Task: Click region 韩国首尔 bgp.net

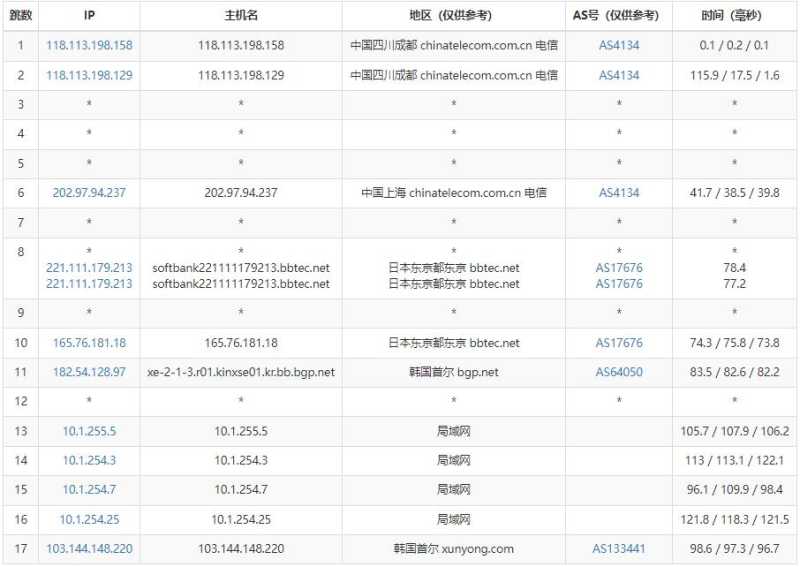Action: [x=454, y=372]
